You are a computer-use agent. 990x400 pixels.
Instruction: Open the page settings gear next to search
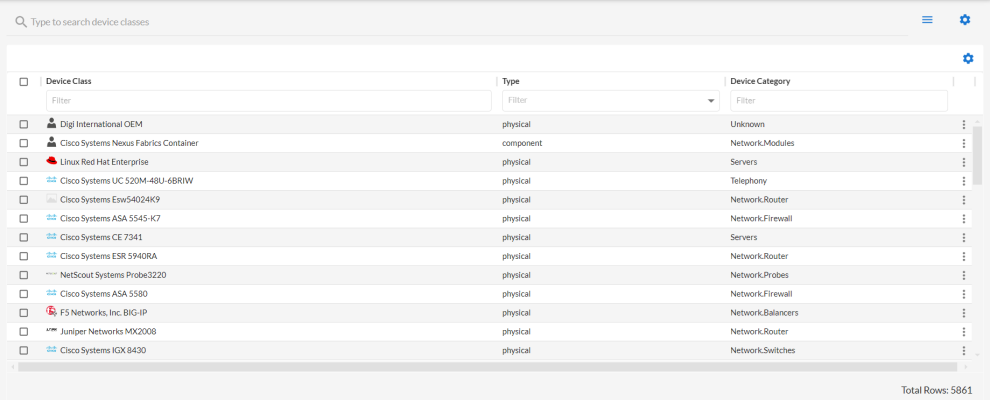tap(965, 20)
